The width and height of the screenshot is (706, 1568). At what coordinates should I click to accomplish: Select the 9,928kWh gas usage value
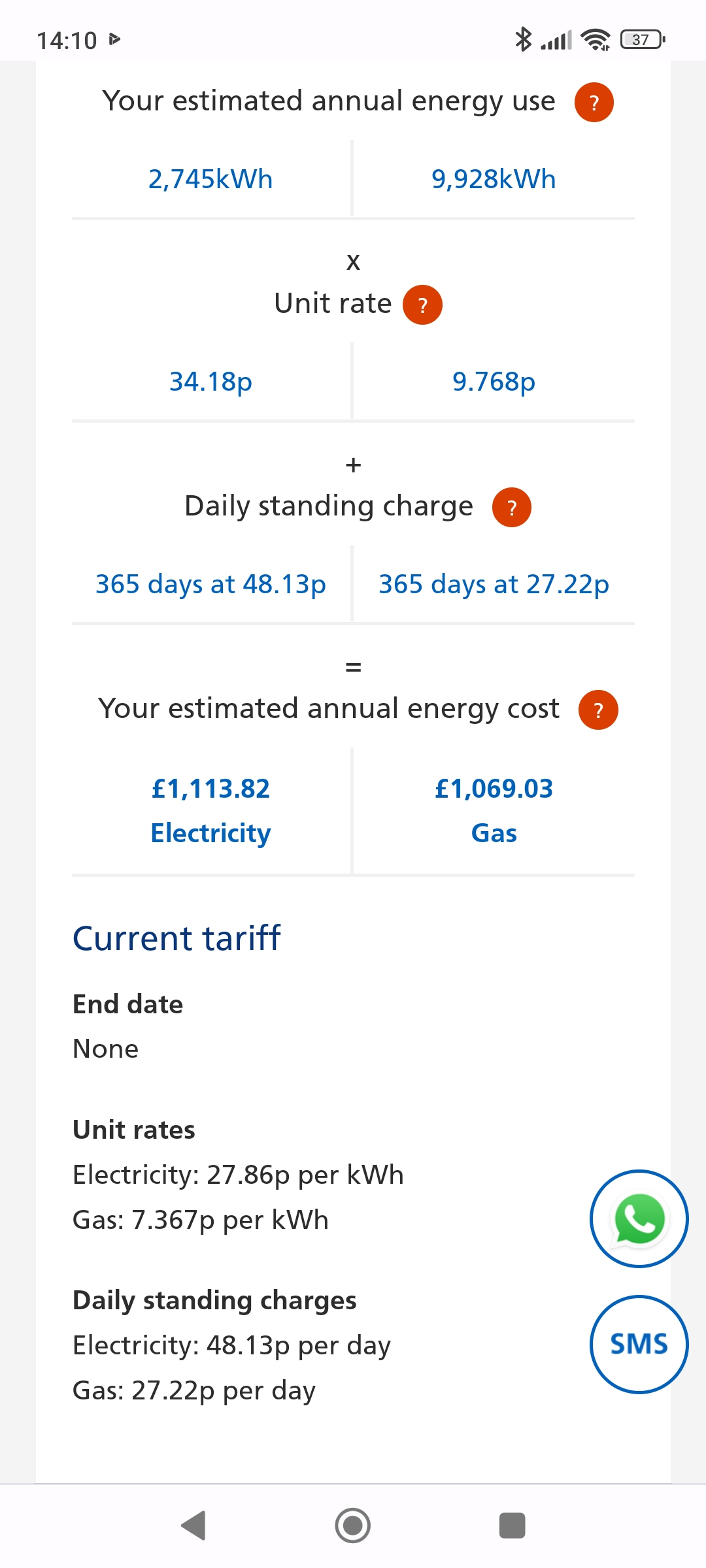(494, 179)
